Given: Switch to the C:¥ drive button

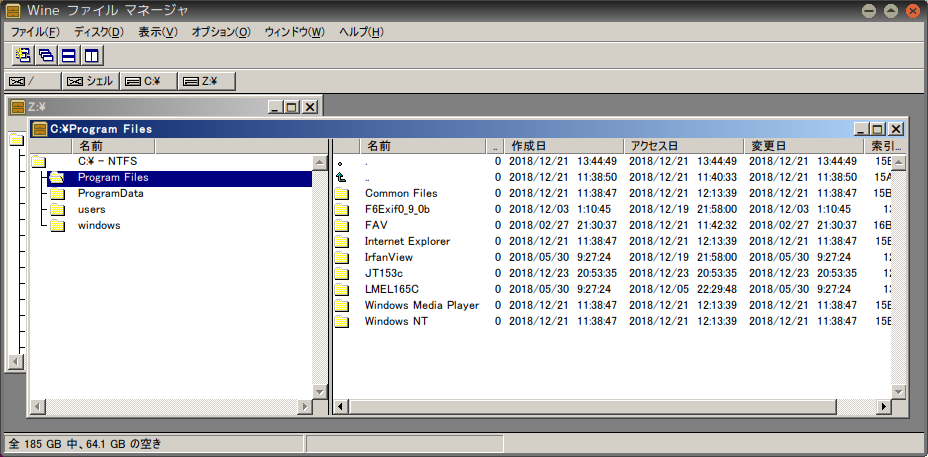Looking at the screenshot, I should tap(149, 82).
